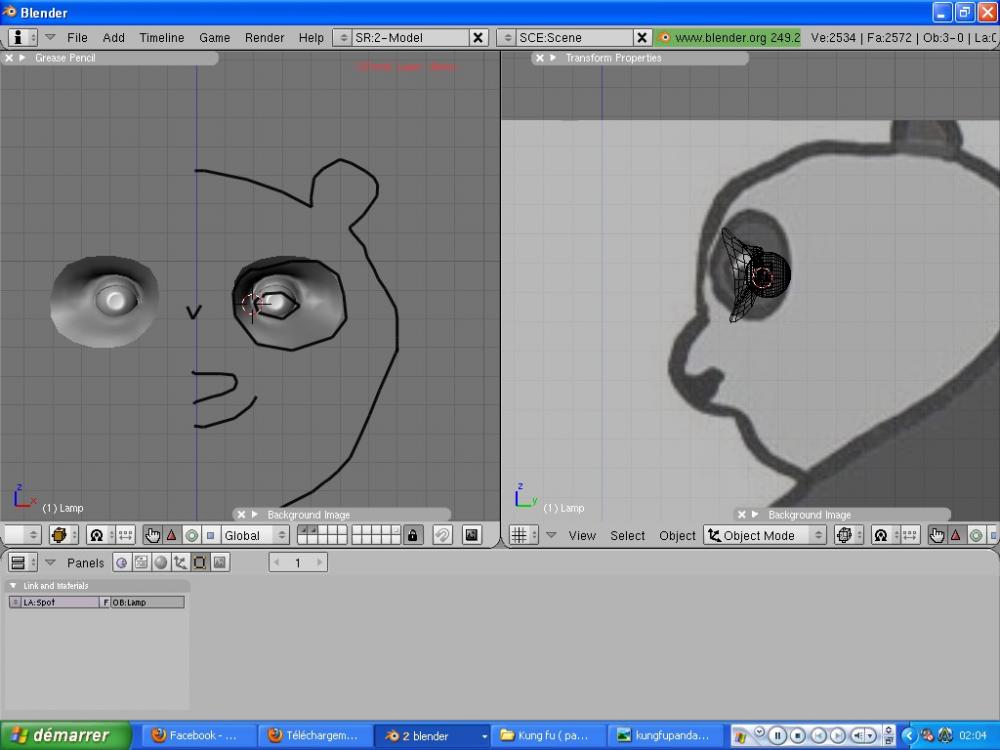The height and width of the screenshot is (750, 1000).
Task: Switch to the Logic buttons context
Action: coord(122,562)
